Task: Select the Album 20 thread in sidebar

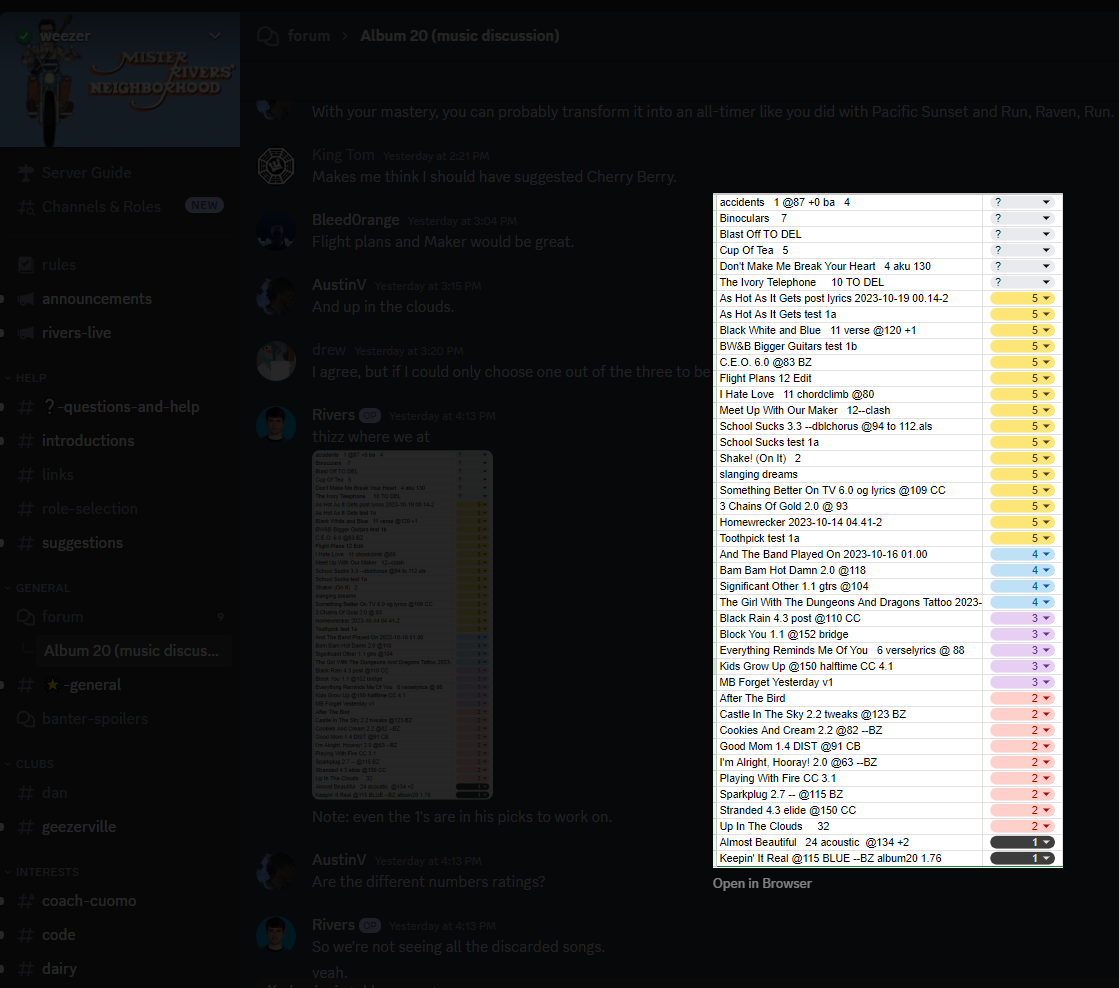Action: click(x=130, y=651)
